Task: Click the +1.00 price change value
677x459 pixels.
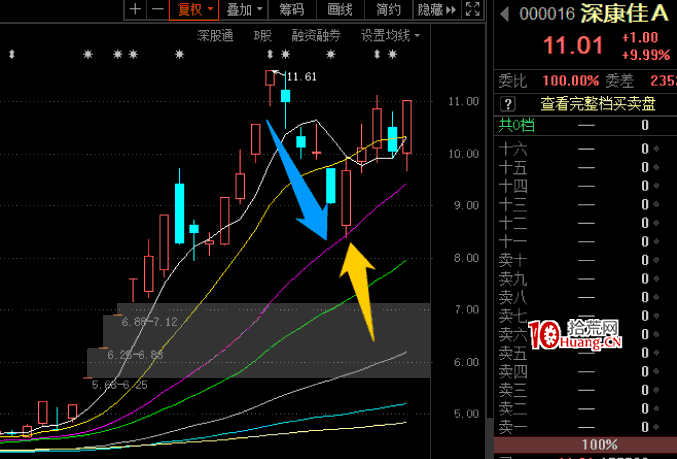Action: pyautogui.click(x=640, y=38)
